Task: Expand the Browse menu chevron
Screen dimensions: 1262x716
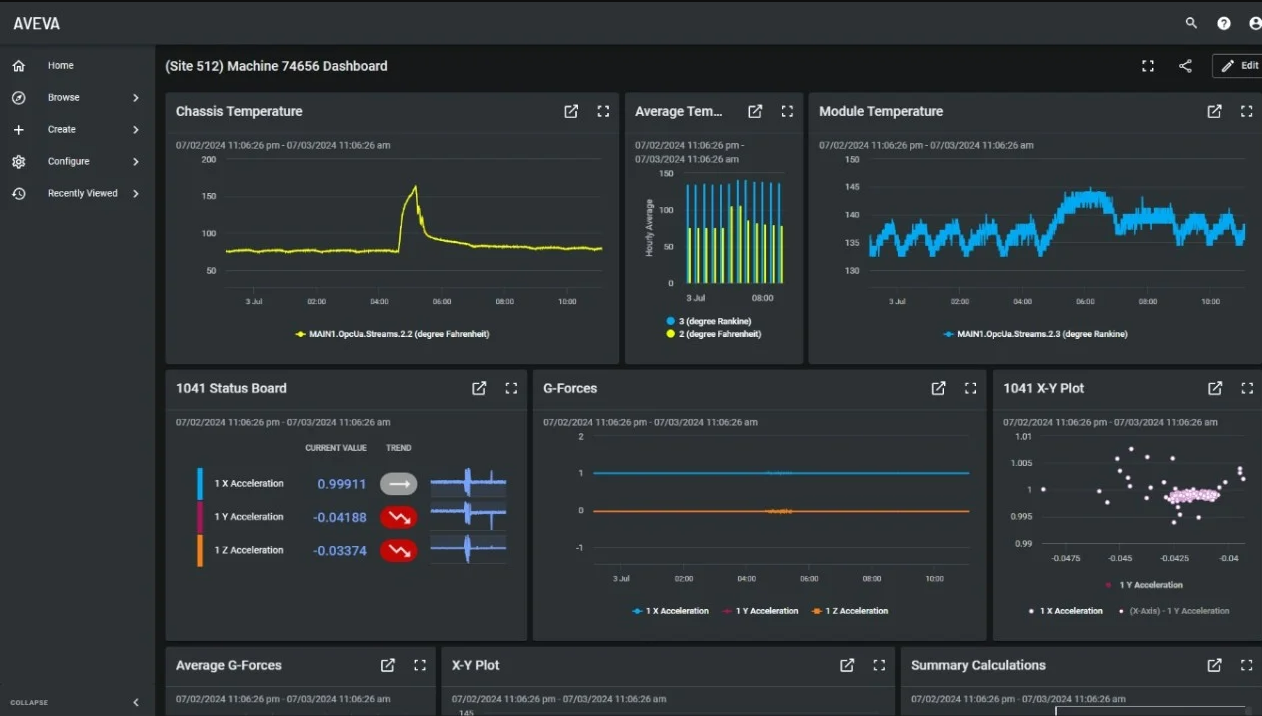Action: [x=136, y=98]
